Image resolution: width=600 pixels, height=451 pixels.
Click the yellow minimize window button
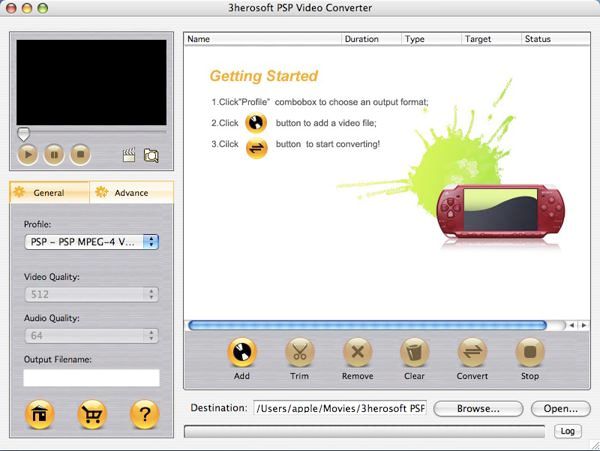[27, 8]
